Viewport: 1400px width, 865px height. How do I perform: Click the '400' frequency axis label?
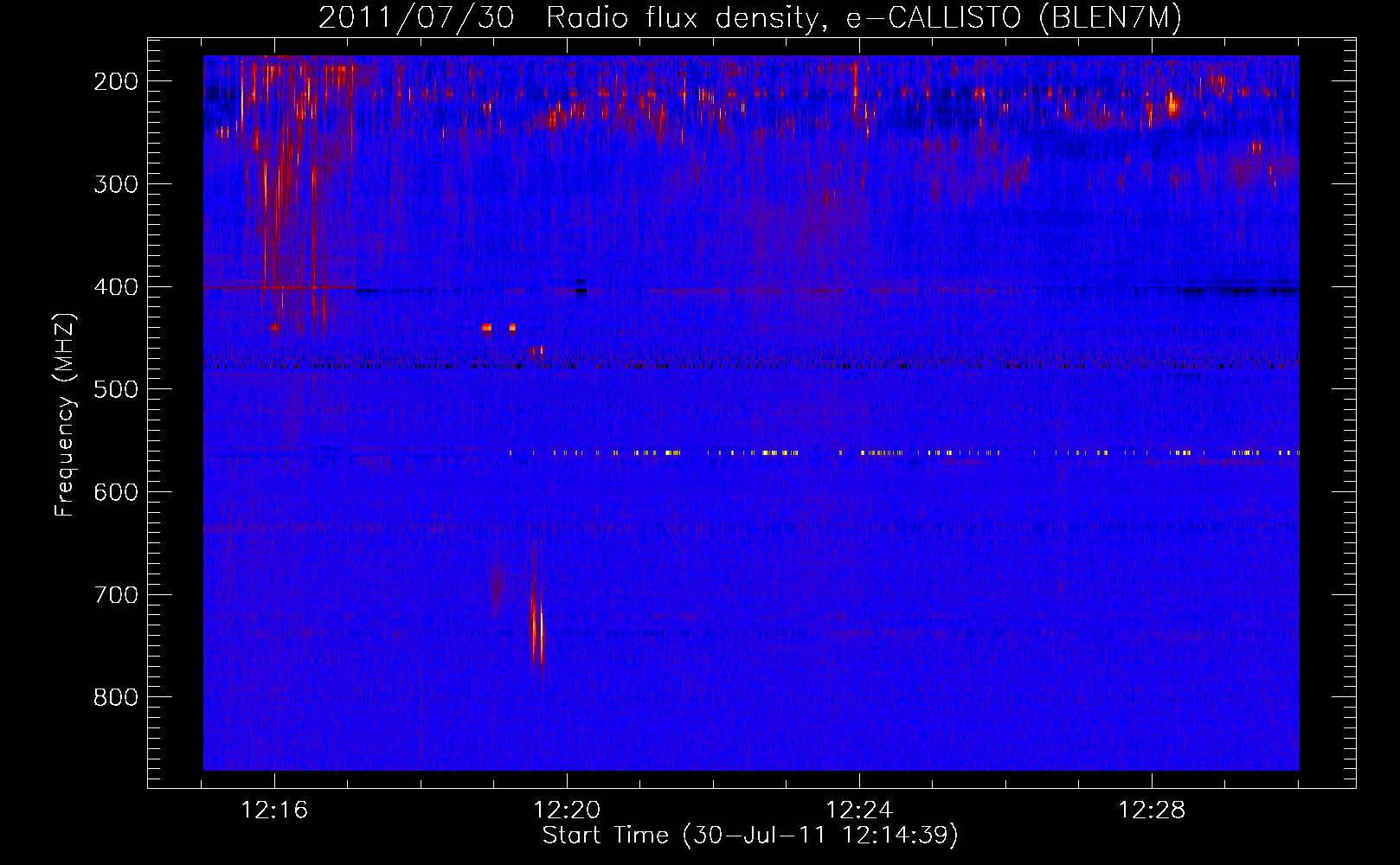pyautogui.click(x=116, y=287)
